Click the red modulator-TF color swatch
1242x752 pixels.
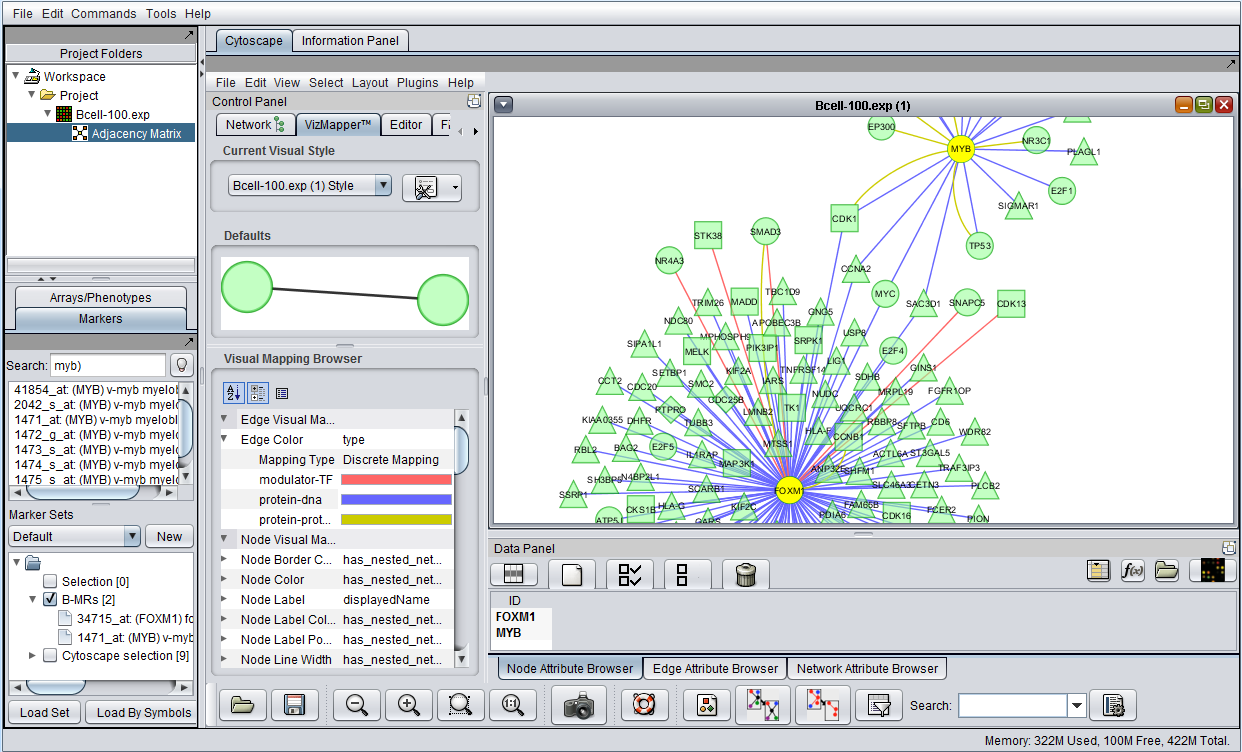[x=396, y=480]
